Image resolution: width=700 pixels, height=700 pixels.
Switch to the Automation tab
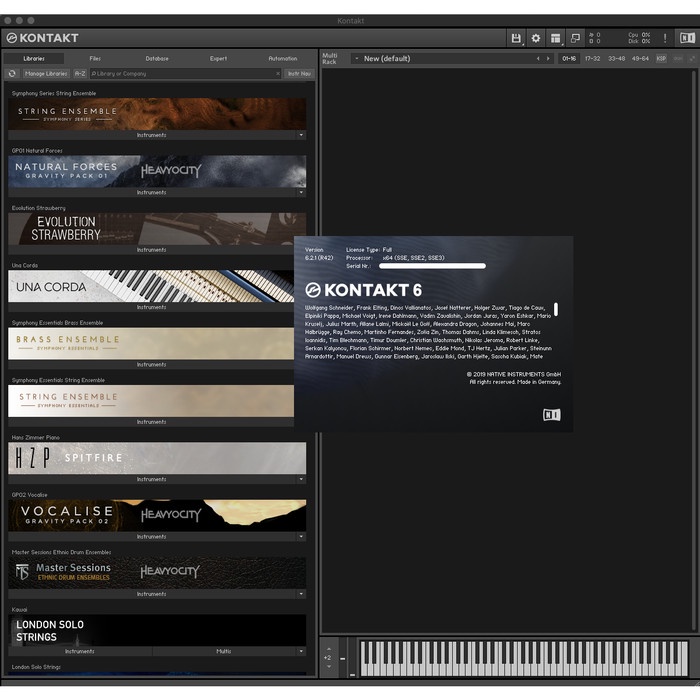pos(283,58)
